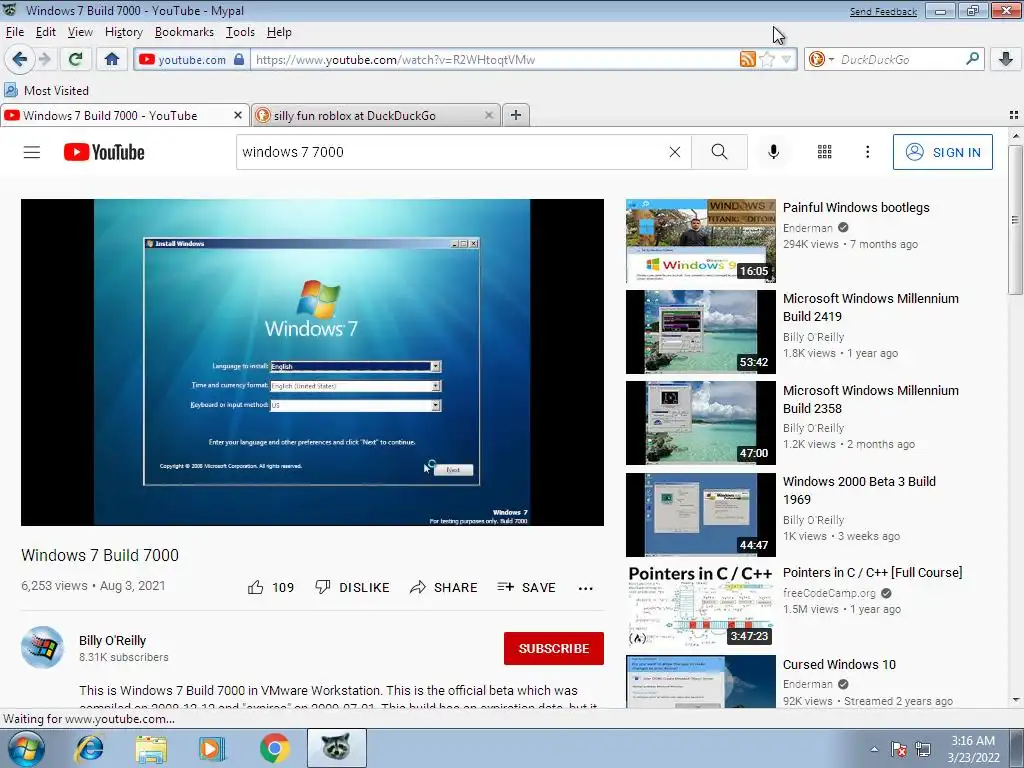Open the Edit menu
Image resolution: width=1024 pixels, height=768 pixels.
tap(45, 32)
